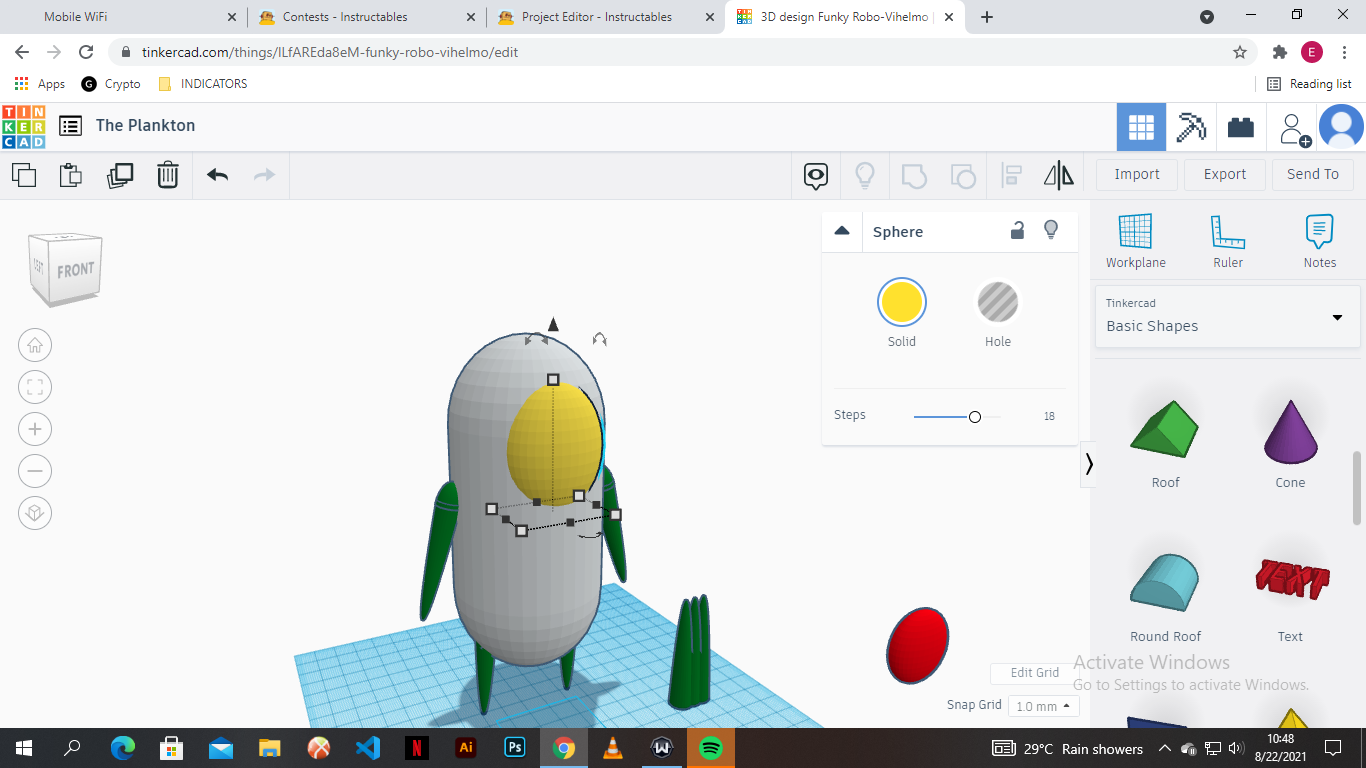Open the Crypto bookmark
This screenshot has height=768, width=1366.
point(111,84)
